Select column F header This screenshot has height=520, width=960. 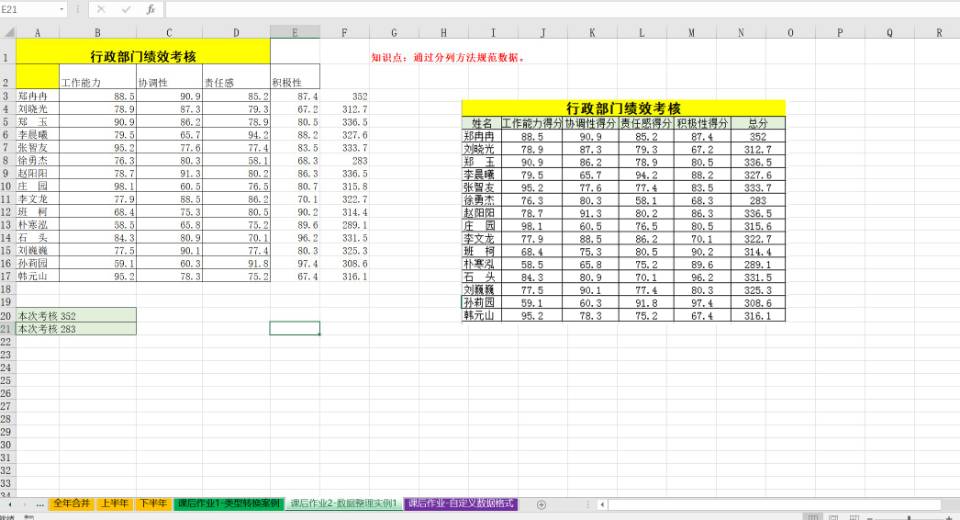pos(344,32)
